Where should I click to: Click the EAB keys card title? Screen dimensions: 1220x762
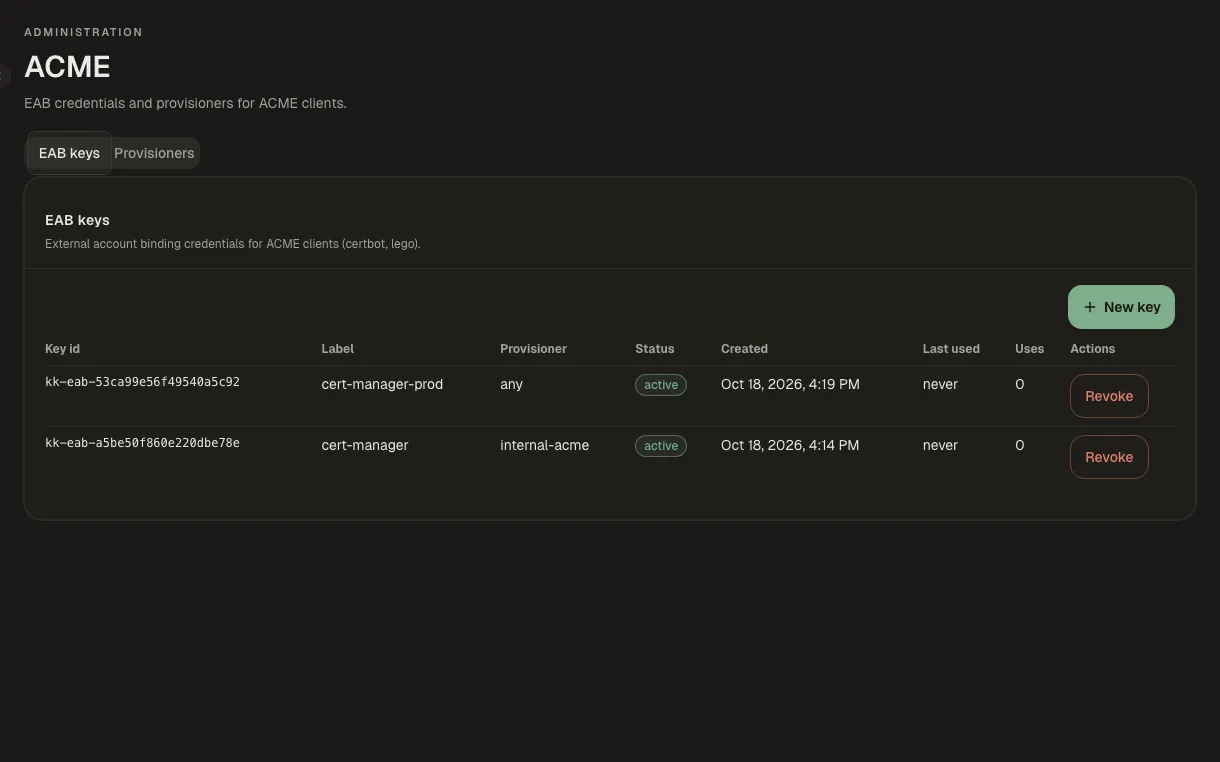pos(77,220)
